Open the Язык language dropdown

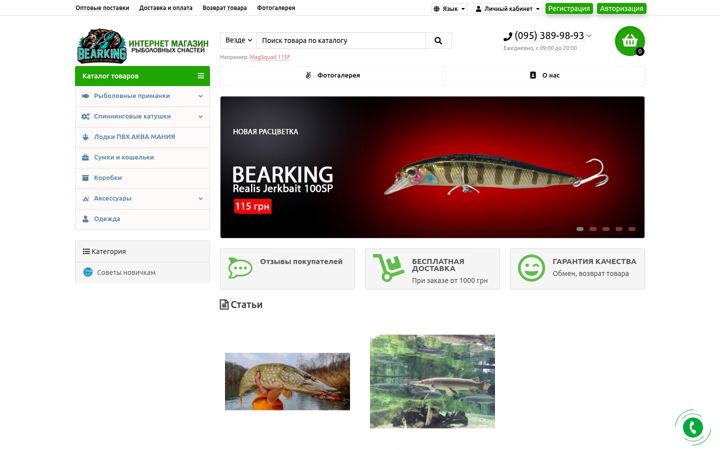pos(449,9)
